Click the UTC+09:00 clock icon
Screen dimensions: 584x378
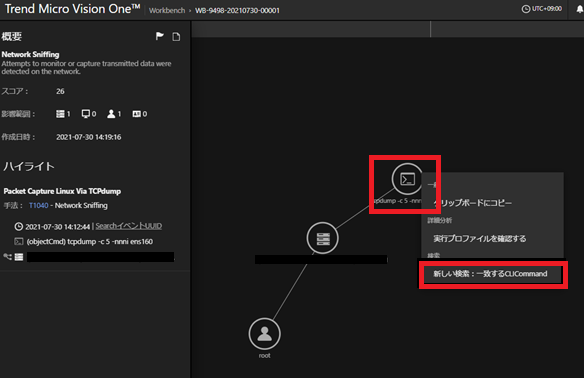(x=526, y=9)
